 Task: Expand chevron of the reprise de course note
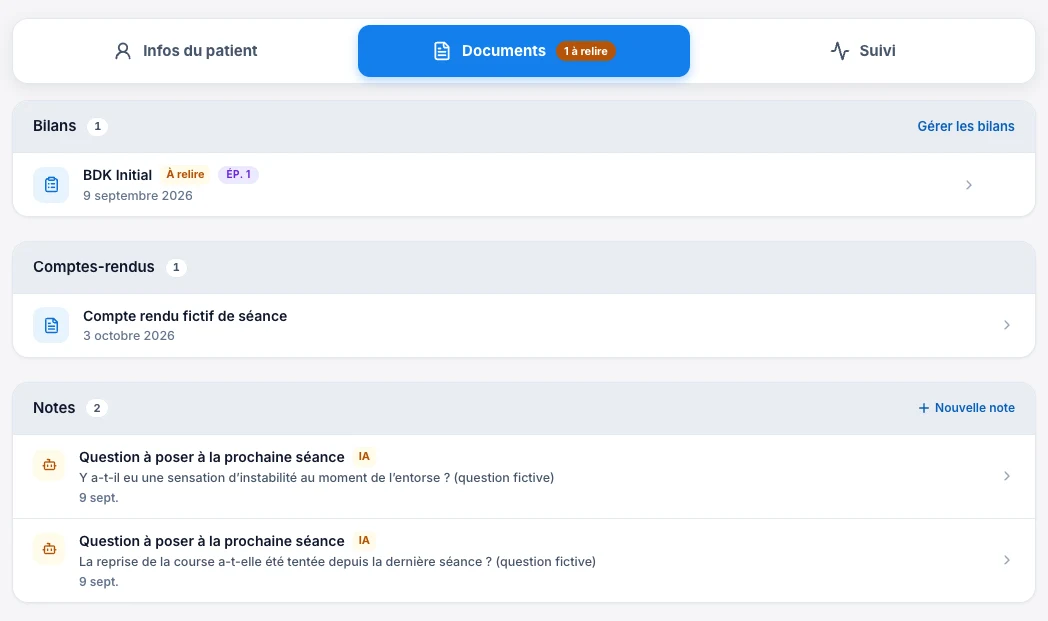click(1007, 560)
